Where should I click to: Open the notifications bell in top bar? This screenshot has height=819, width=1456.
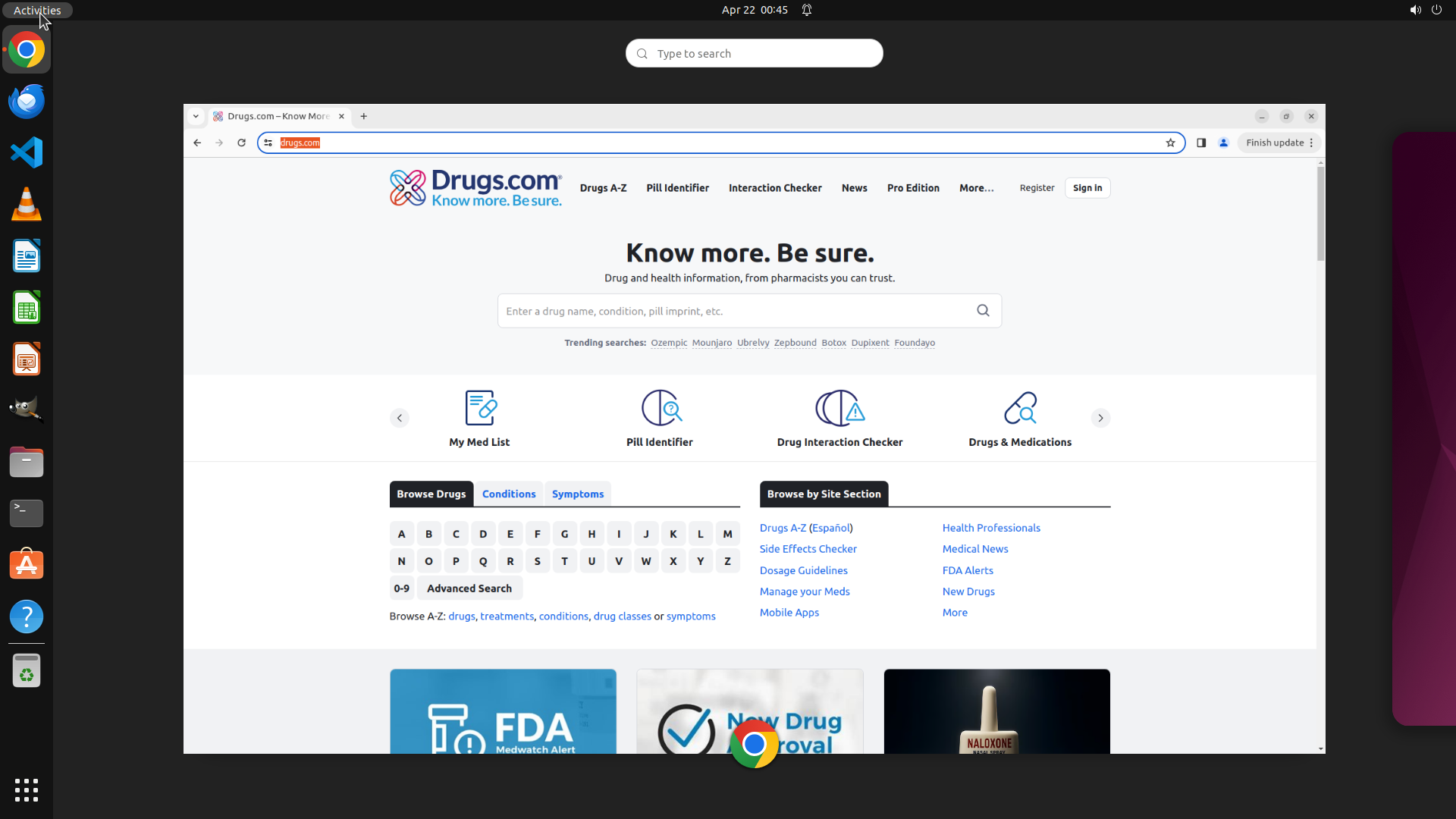(x=807, y=10)
